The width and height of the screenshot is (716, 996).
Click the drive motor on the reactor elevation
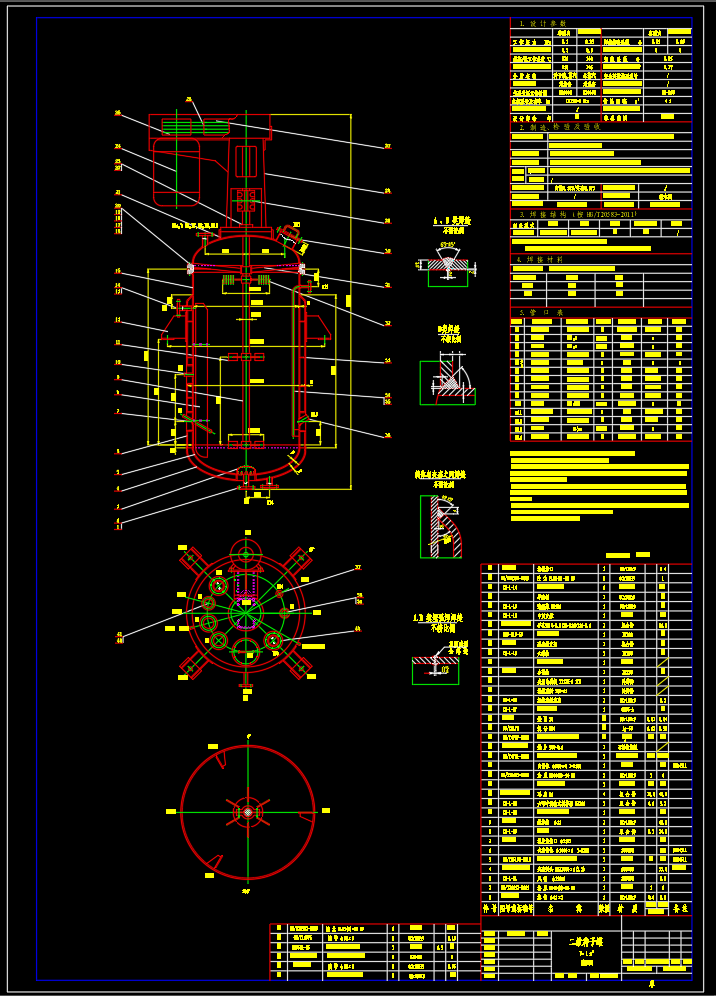tap(176, 172)
